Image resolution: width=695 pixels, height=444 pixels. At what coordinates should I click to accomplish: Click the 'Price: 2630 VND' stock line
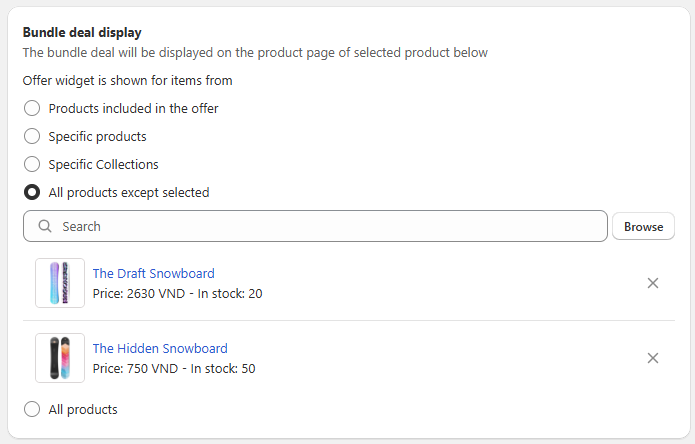177,293
